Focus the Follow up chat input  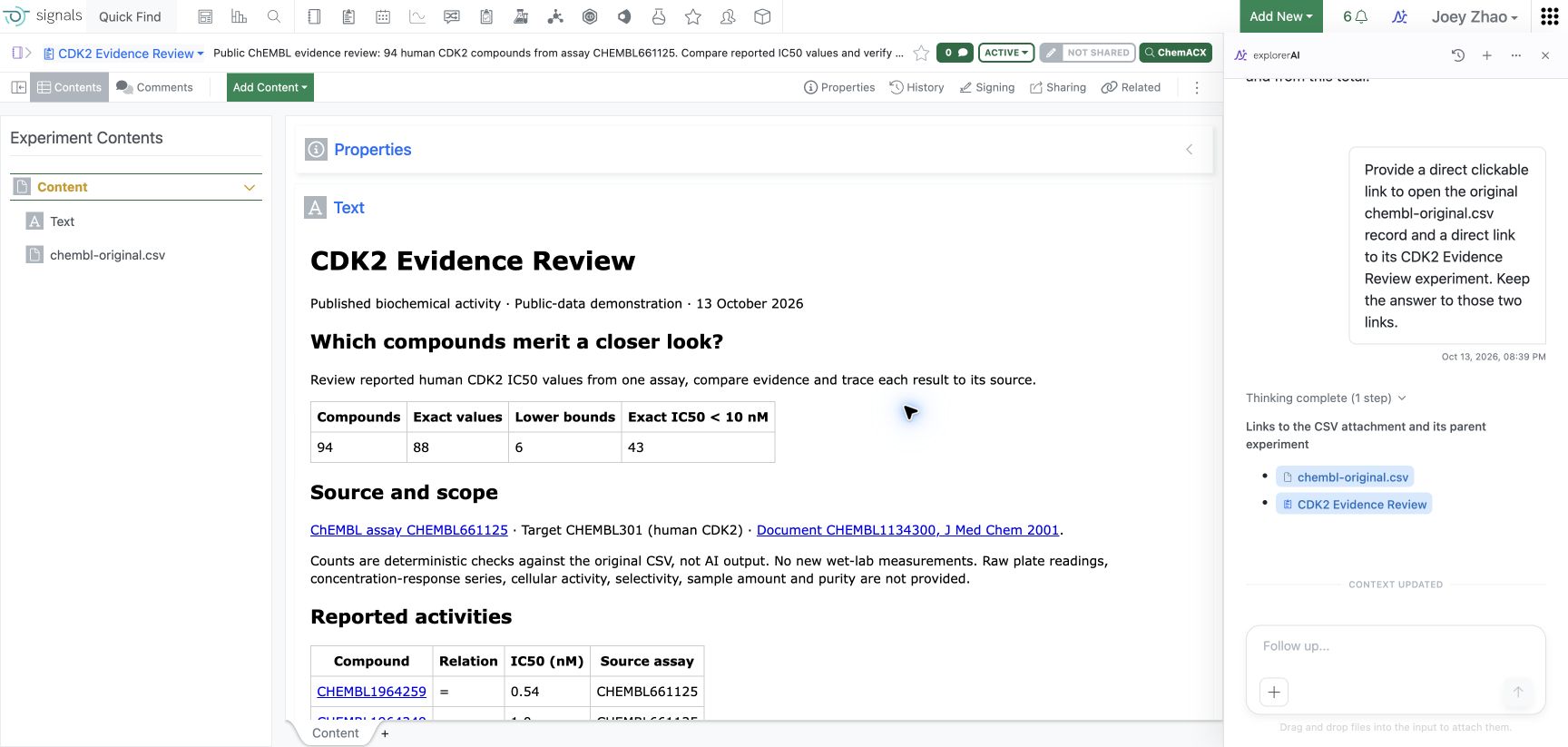tap(1396, 646)
